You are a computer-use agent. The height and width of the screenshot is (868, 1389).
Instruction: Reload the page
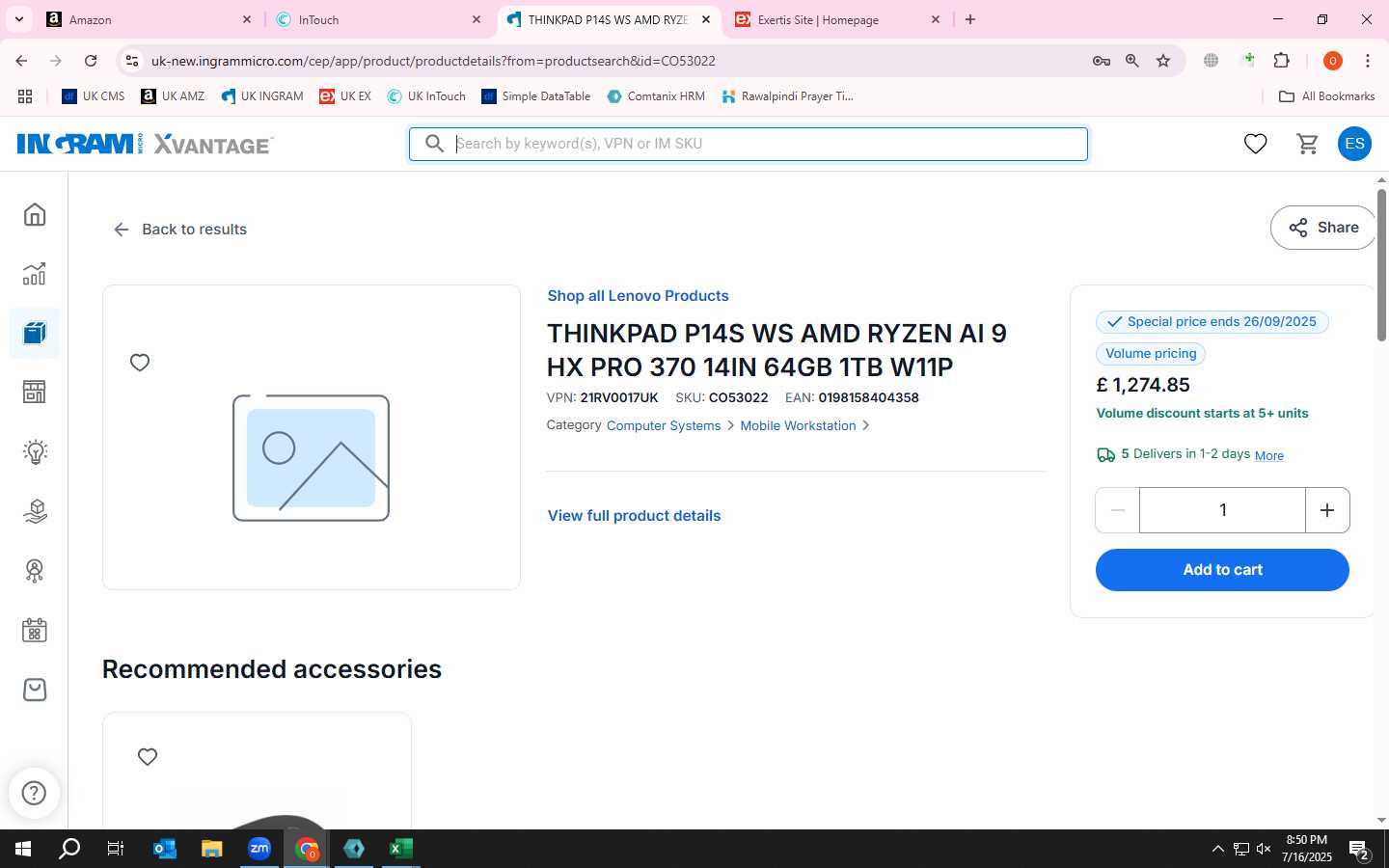[x=91, y=61]
